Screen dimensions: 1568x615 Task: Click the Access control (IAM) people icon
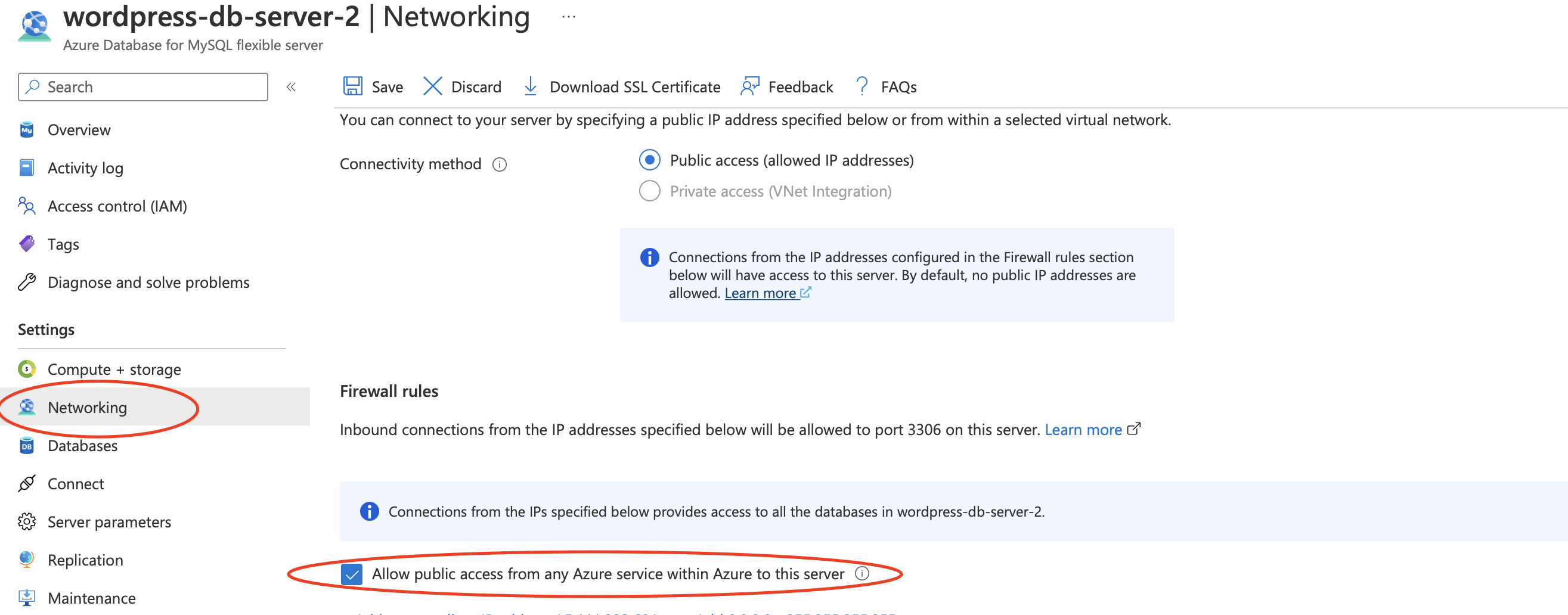[27, 206]
